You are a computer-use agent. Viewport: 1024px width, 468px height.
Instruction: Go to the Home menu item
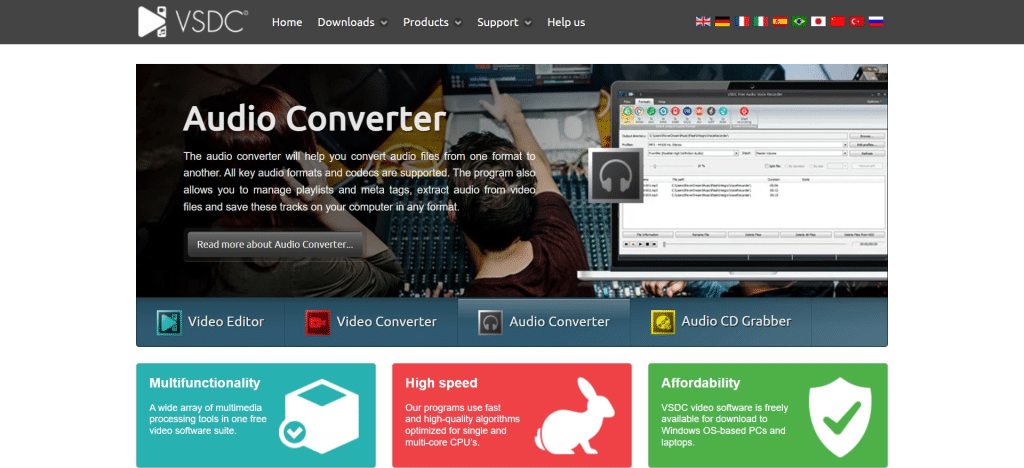(x=287, y=22)
